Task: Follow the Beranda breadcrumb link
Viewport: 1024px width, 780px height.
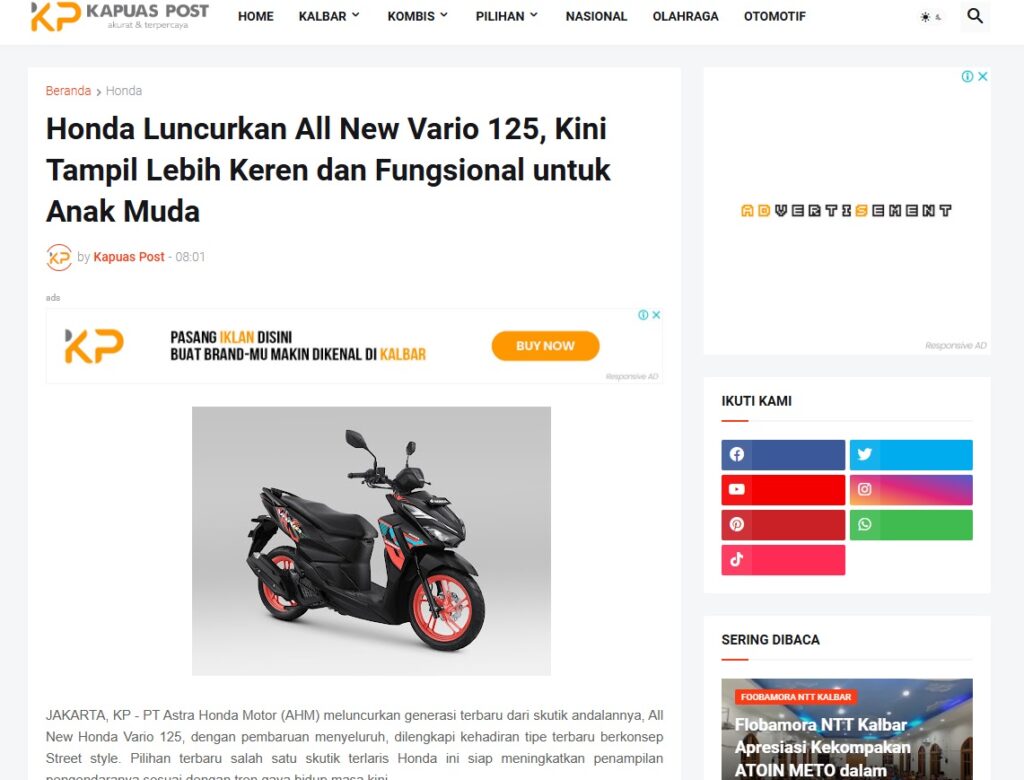Action: (68, 91)
